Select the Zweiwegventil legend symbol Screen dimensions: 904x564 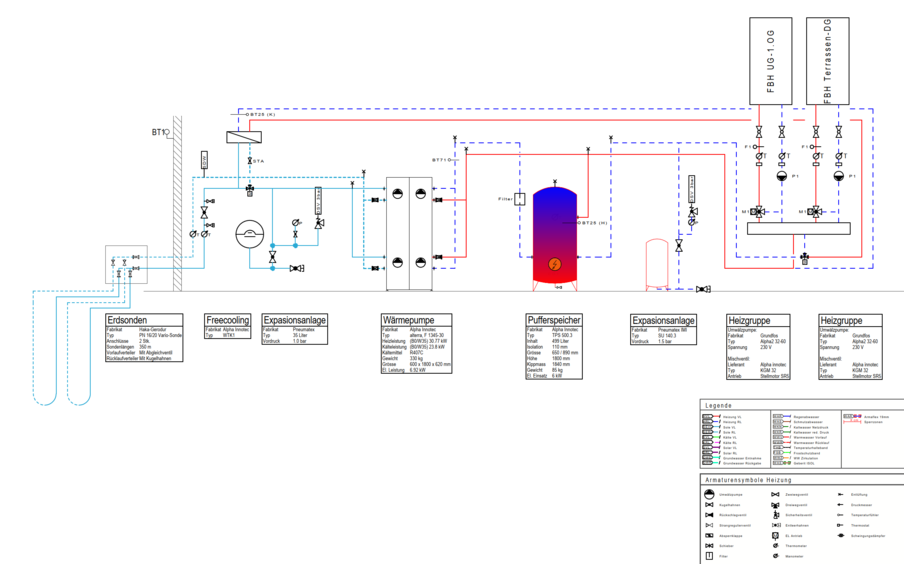pyautogui.click(x=775, y=494)
